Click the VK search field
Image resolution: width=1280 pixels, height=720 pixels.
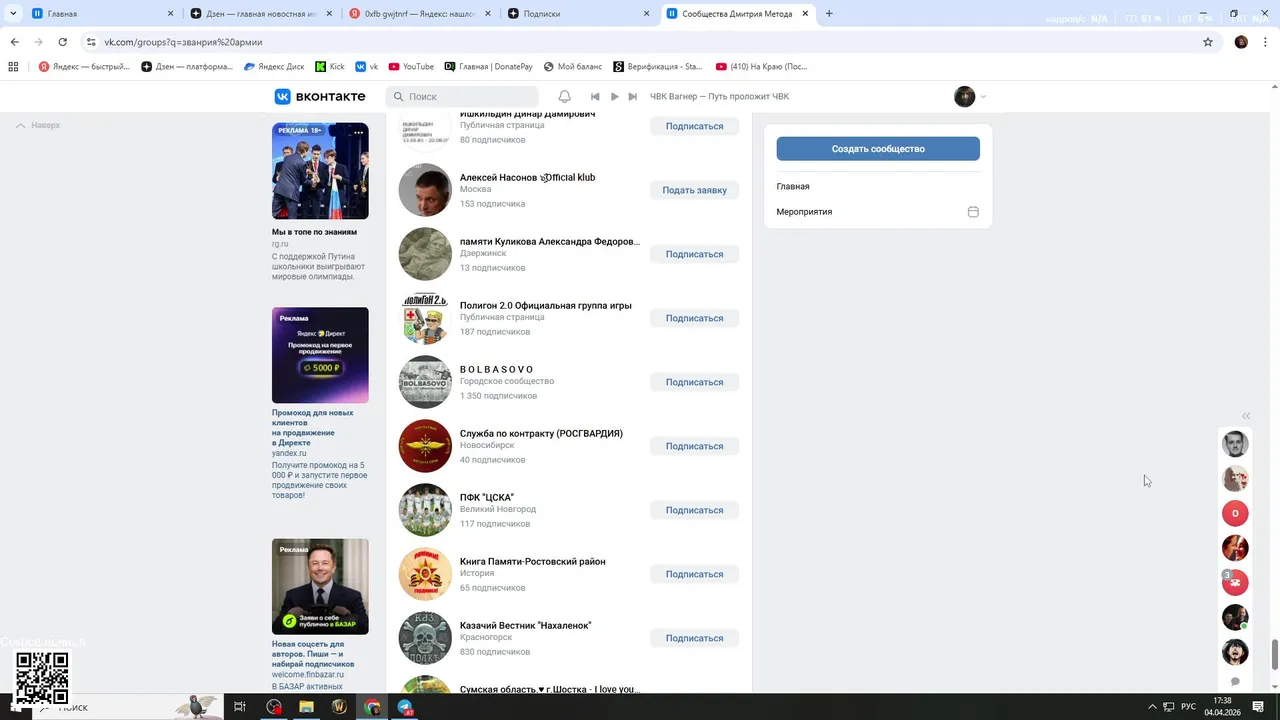(462, 97)
